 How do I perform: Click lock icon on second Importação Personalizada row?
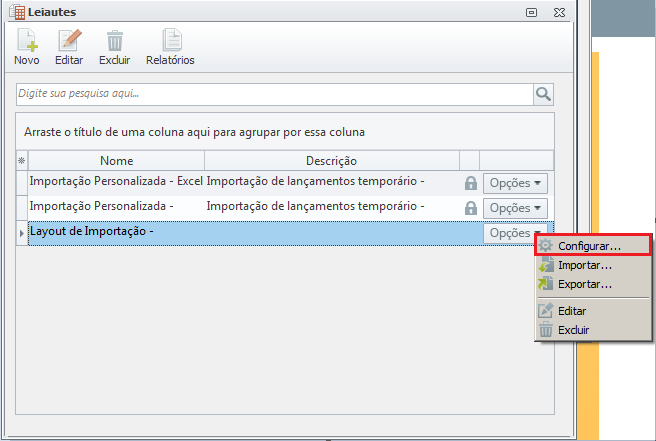[471, 208]
